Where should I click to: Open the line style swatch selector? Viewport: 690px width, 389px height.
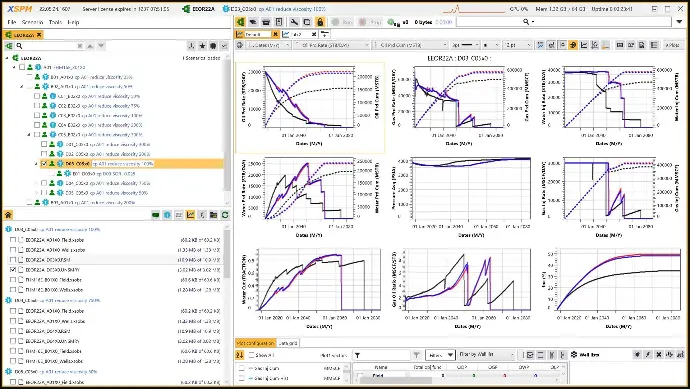(465, 45)
